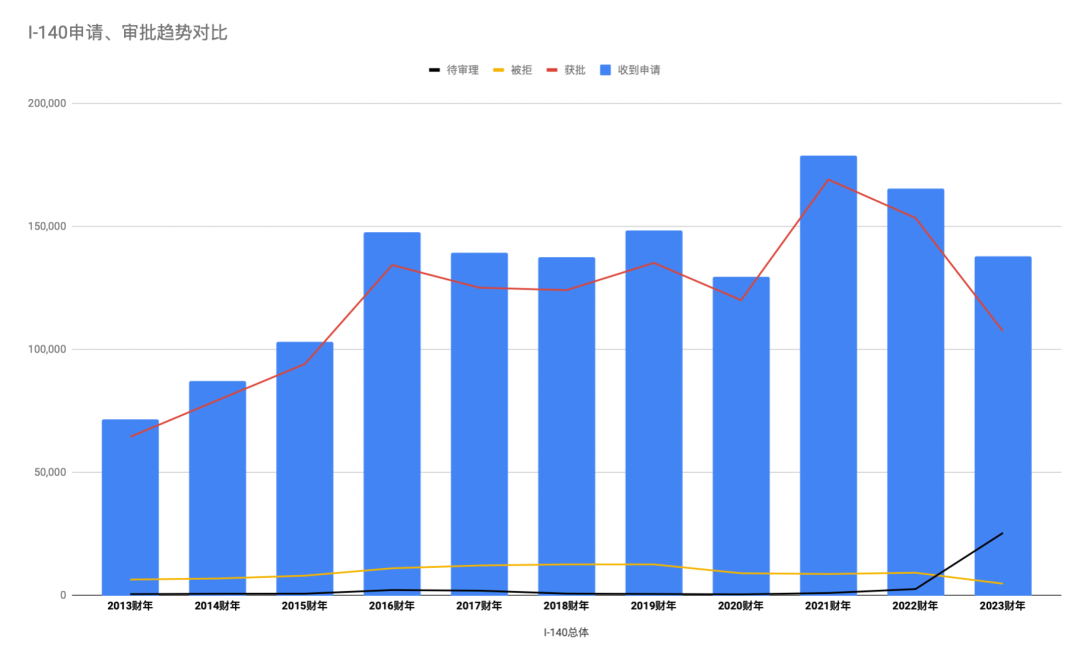Viewport: 1080px width, 654px height.
Task: Click the red 获批 legend swatch
Action: coord(552,70)
